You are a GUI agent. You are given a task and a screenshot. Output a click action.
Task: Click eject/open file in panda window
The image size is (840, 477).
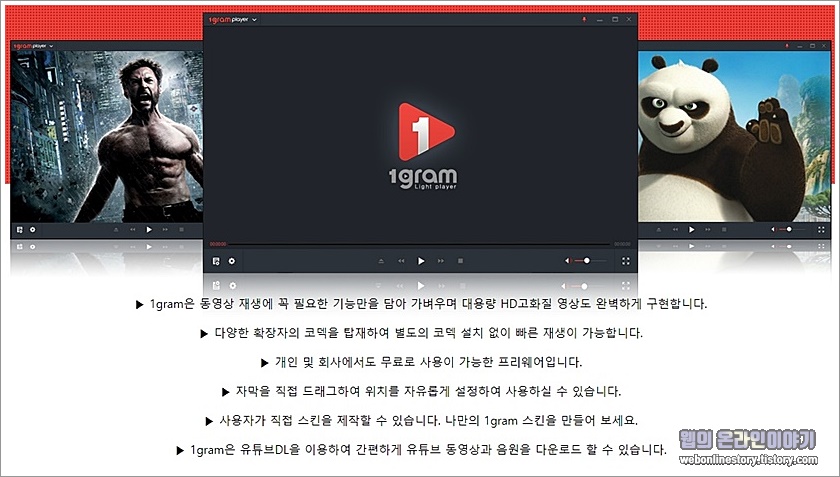coord(658,229)
